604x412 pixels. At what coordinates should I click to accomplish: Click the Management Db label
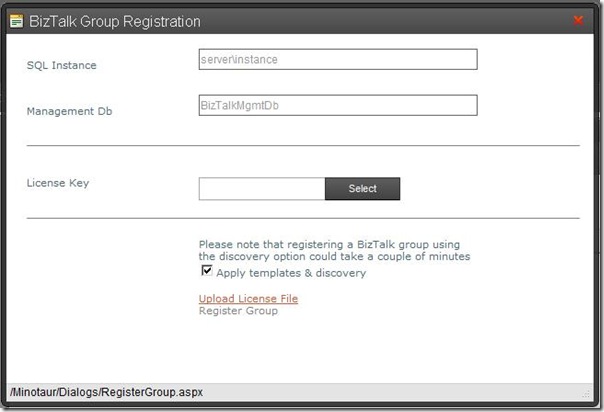click(x=69, y=111)
